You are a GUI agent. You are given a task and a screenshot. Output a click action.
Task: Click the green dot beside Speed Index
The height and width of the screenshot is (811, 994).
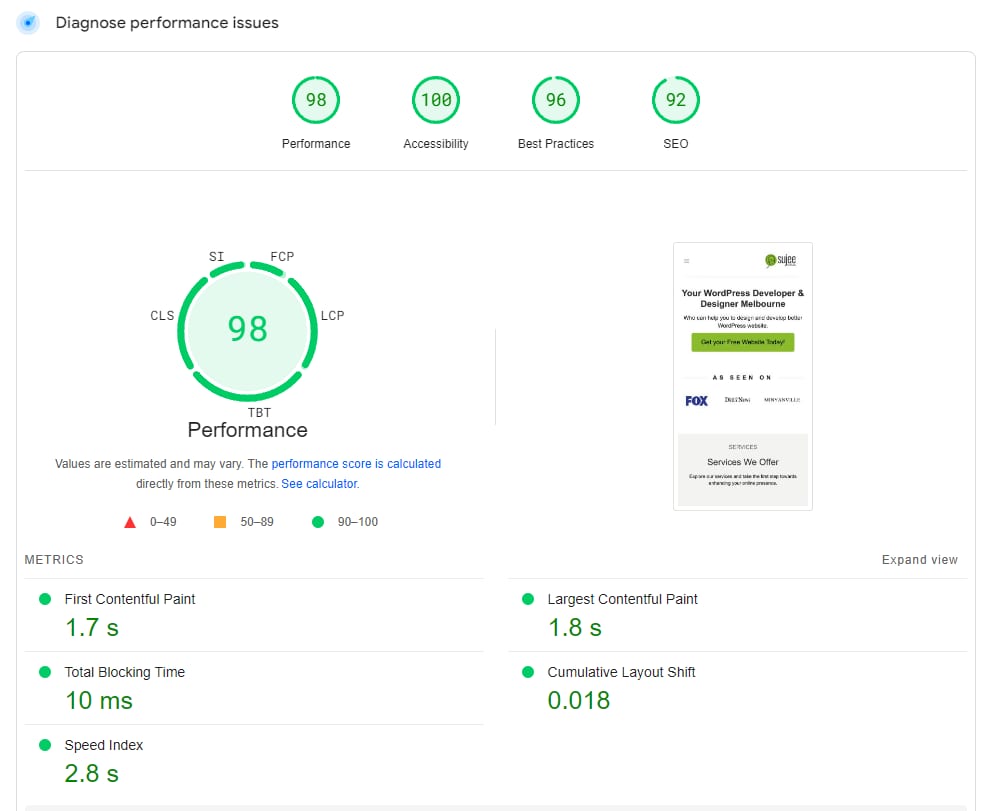(x=45, y=744)
